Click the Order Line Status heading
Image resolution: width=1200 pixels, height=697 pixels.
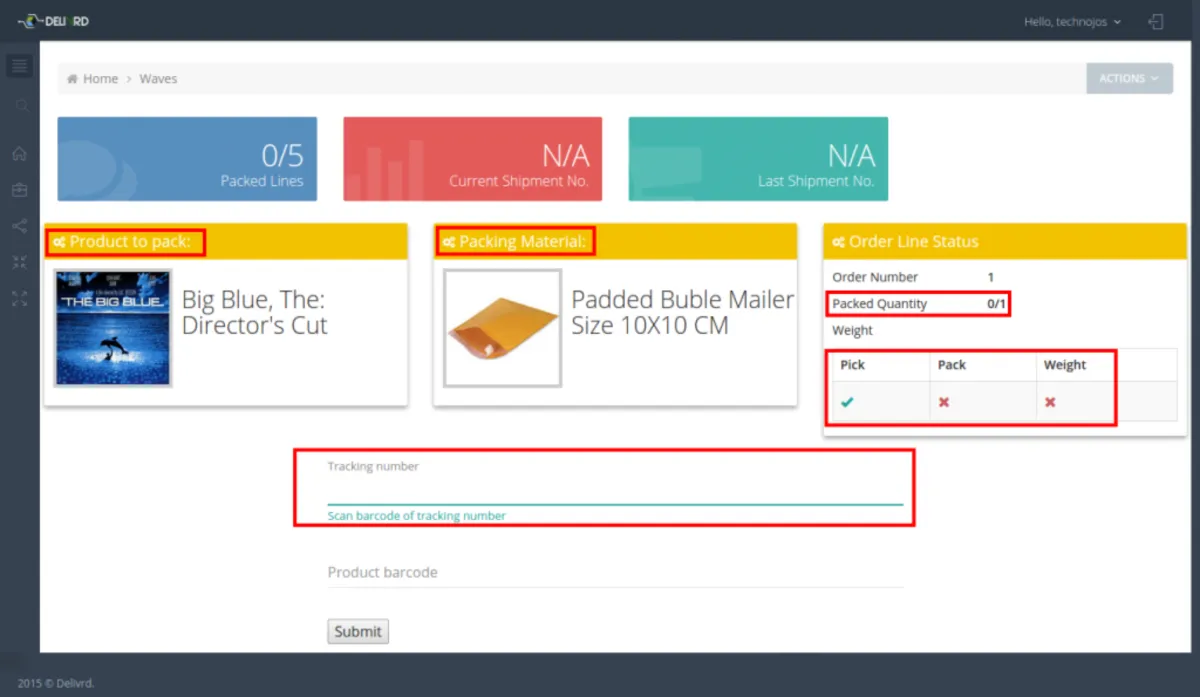913,242
